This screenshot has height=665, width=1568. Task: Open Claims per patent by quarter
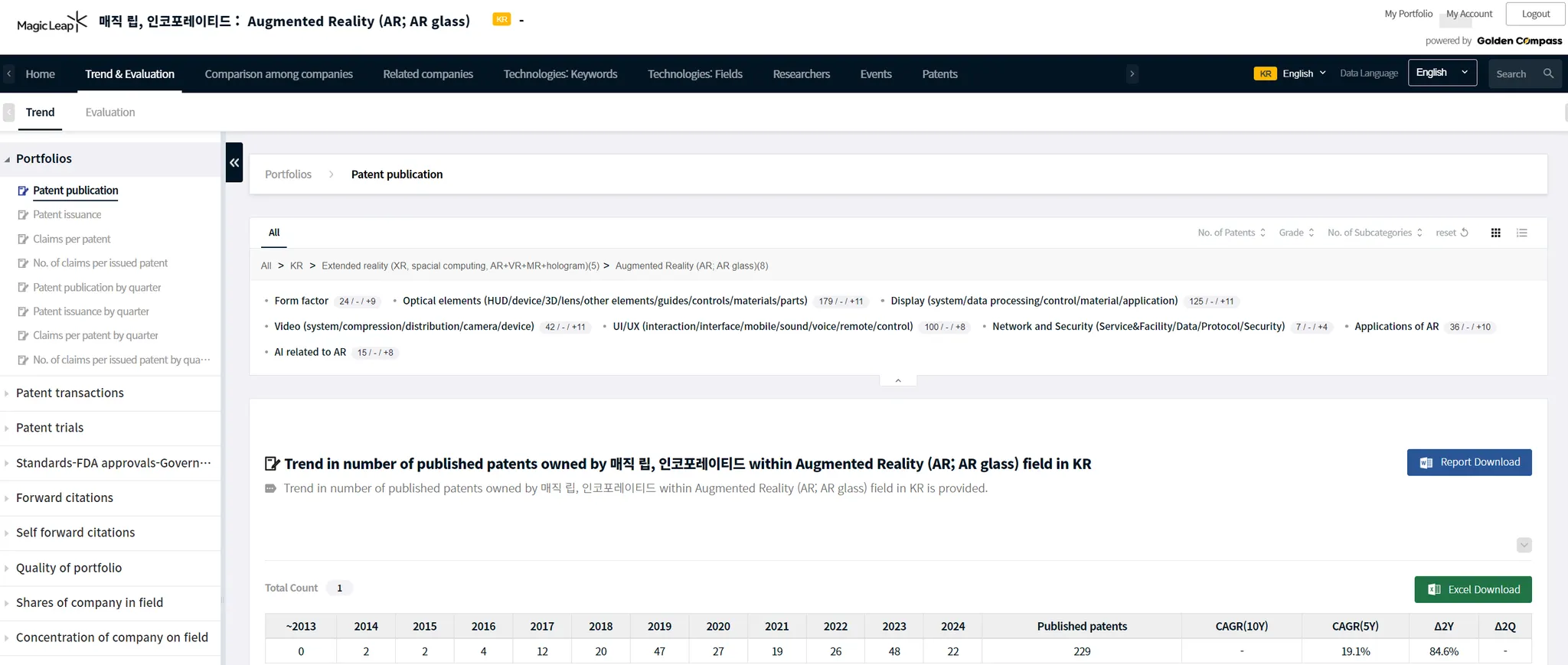pyautogui.click(x=96, y=335)
